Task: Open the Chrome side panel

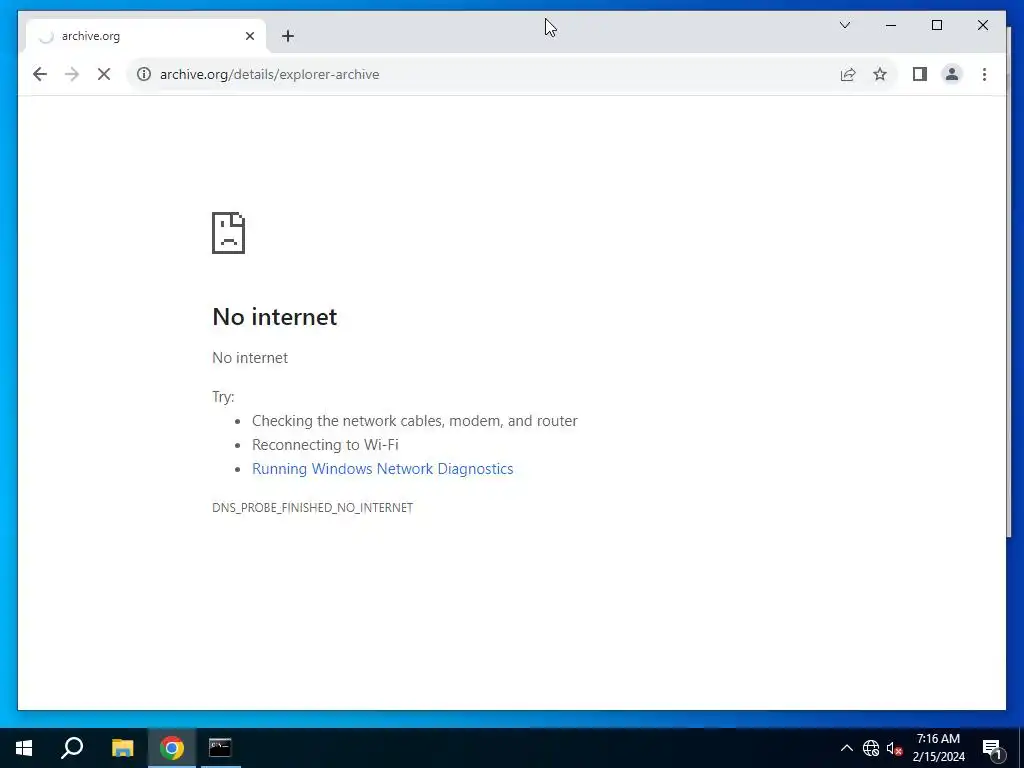Action: (x=920, y=74)
